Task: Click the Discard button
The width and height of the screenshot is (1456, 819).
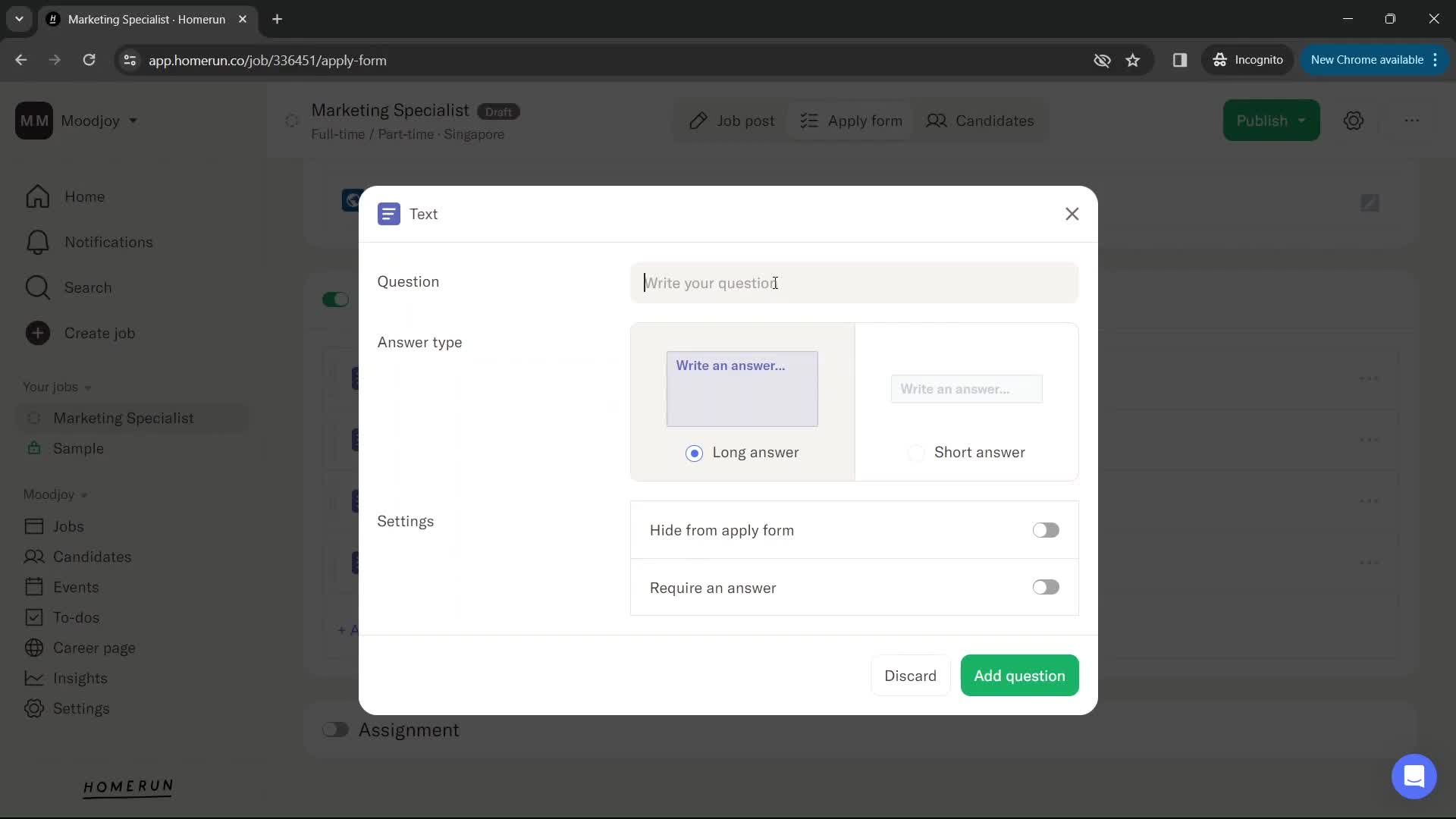Action: (x=910, y=676)
